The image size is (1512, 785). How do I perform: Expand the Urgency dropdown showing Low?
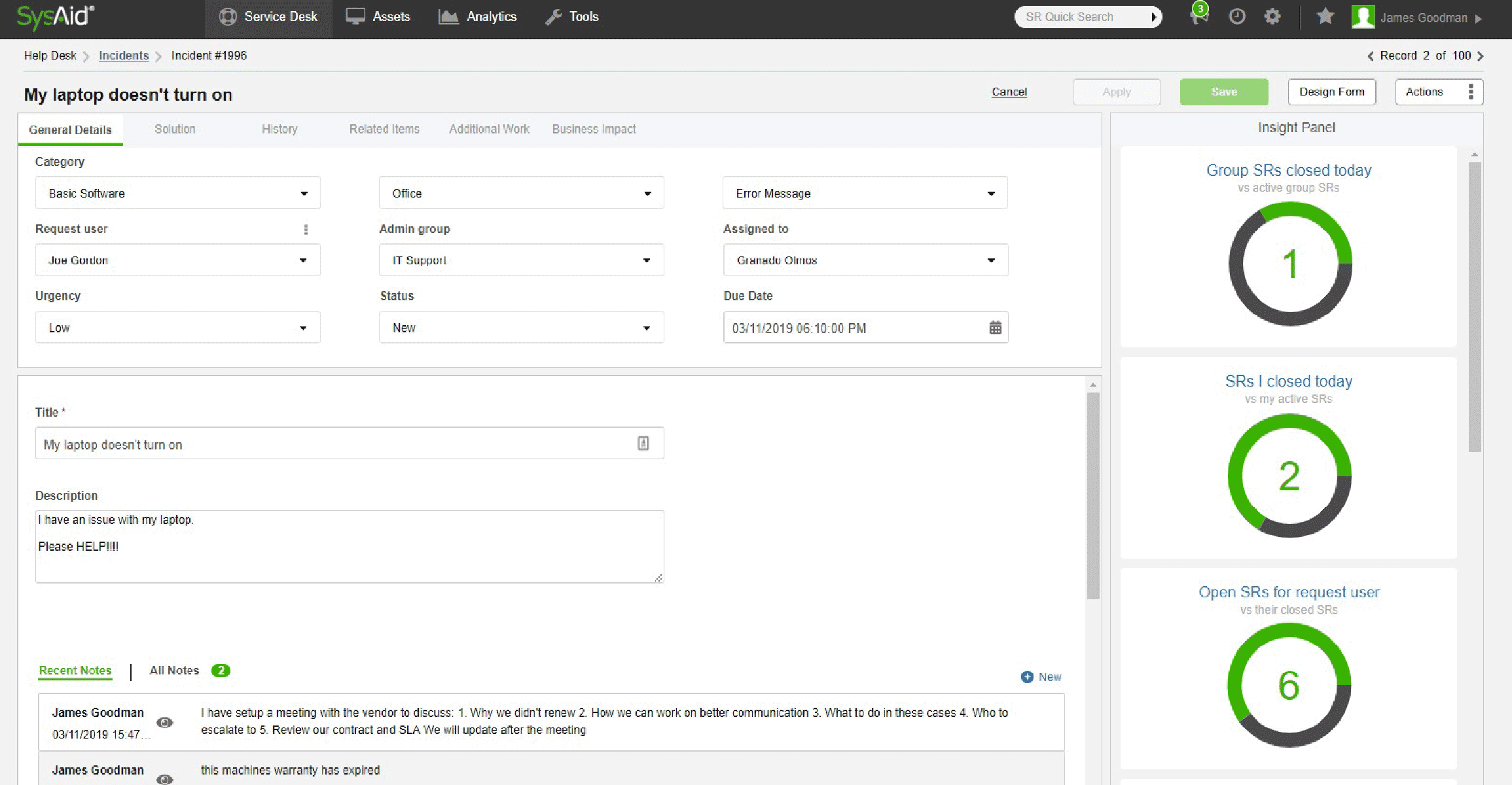tap(177, 328)
